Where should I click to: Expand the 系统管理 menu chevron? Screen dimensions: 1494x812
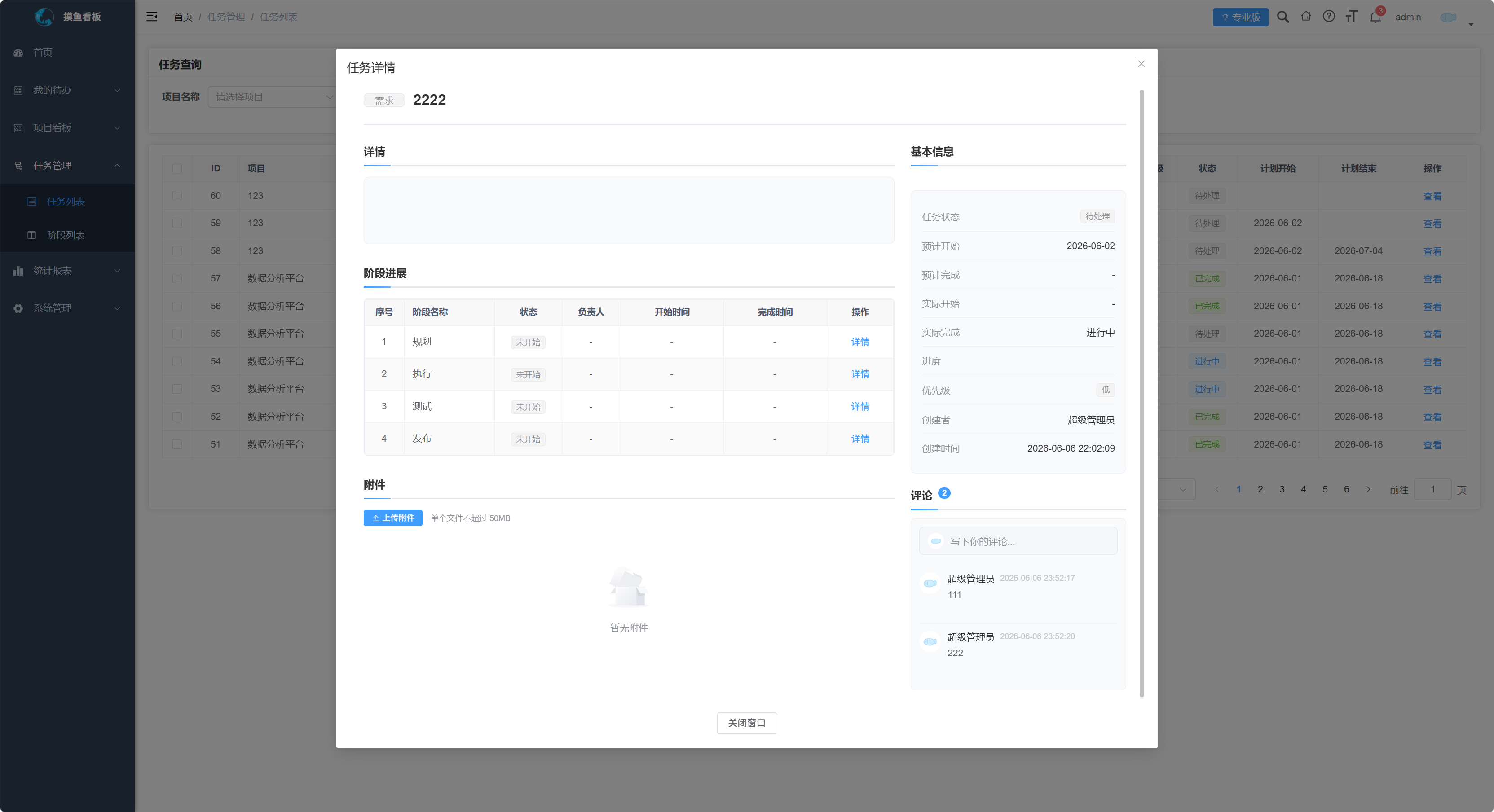(117, 308)
